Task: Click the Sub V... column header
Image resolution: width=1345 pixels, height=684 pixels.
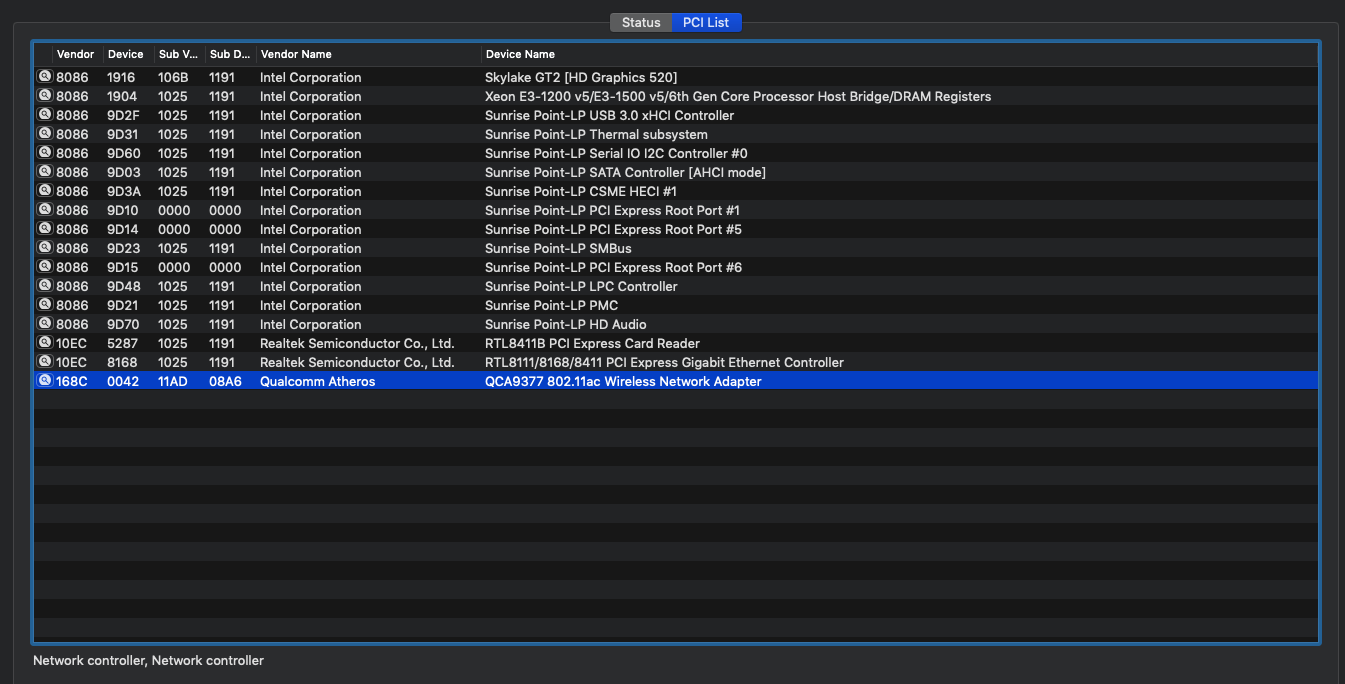Action: (x=178, y=54)
